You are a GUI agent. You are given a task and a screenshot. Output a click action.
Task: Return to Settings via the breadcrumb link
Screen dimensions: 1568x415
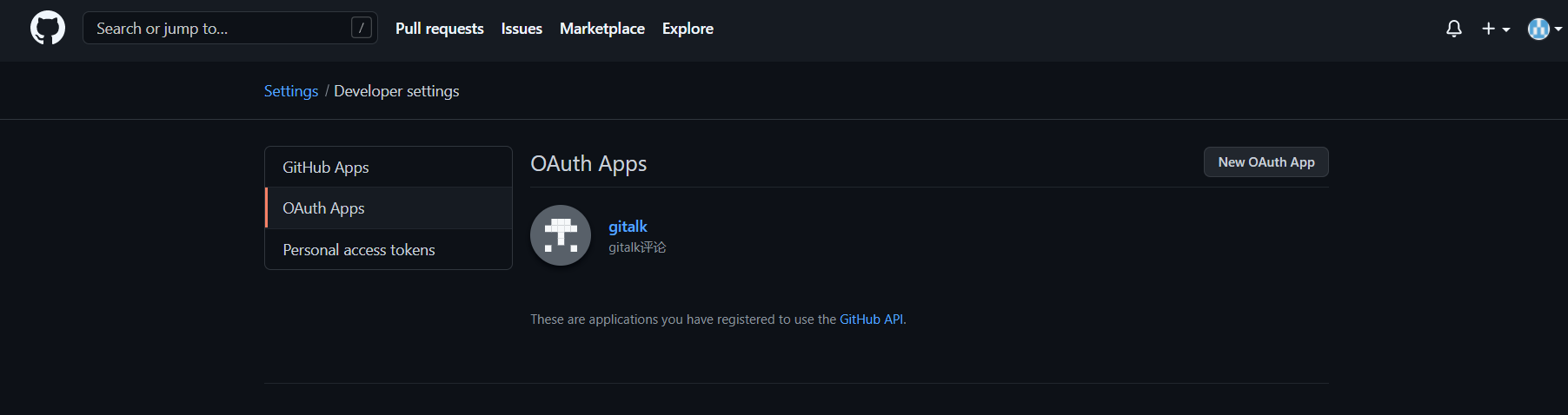291,91
